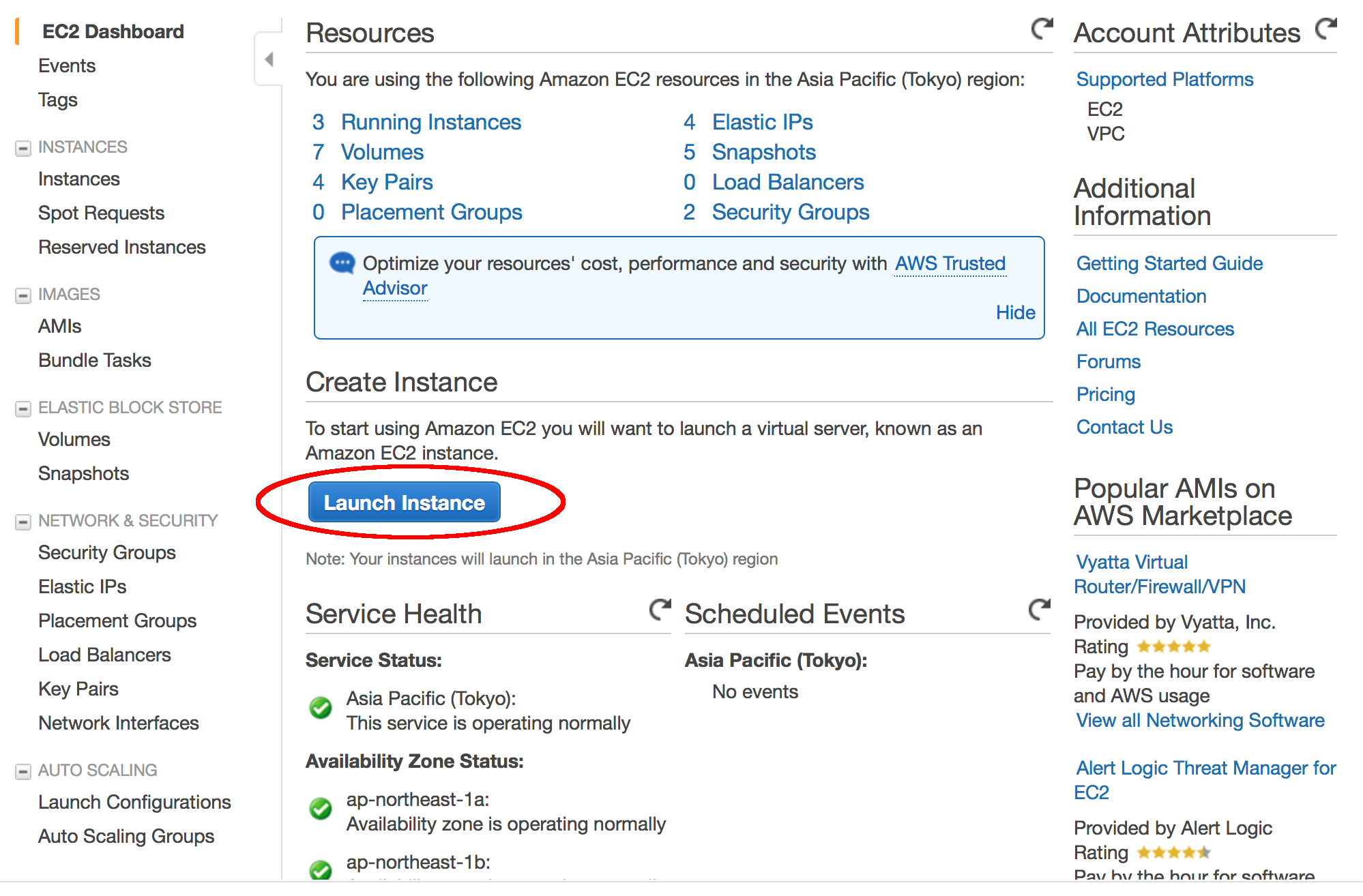Open Vyatta Virtual Router/Firewall/VPN listing

[1160, 574]
